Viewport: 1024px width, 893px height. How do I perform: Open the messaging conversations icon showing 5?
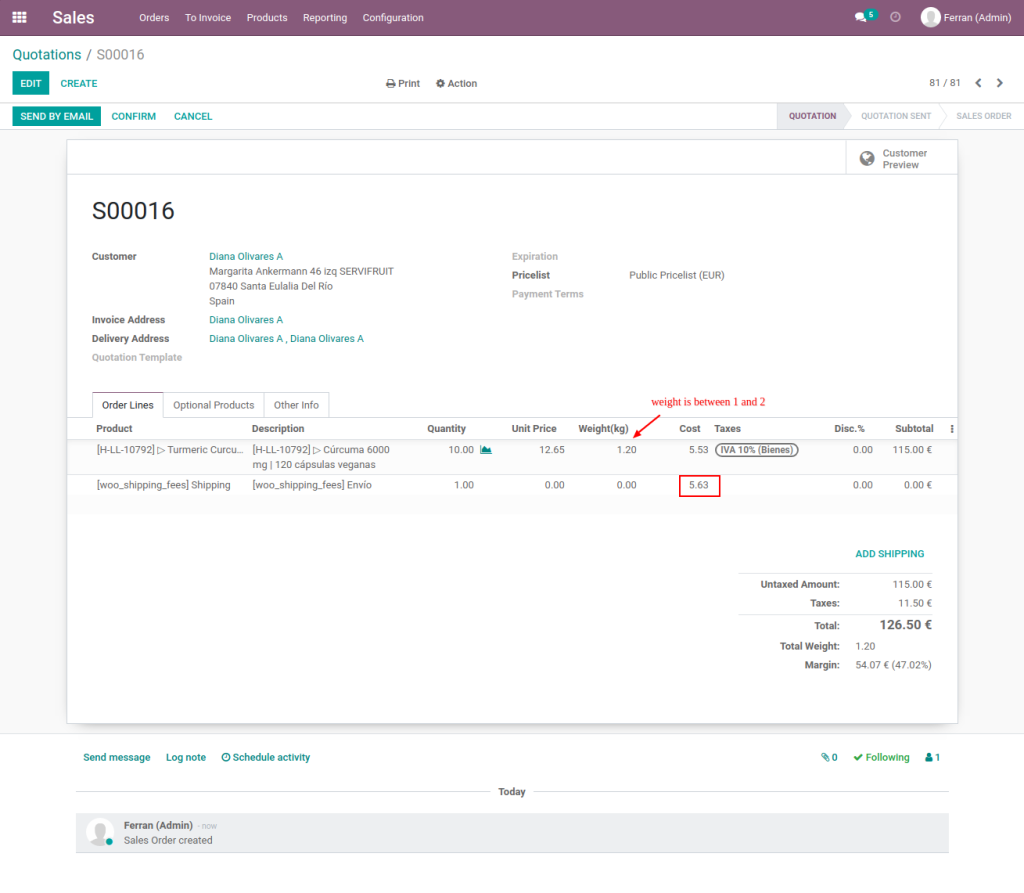pos(860,17)
